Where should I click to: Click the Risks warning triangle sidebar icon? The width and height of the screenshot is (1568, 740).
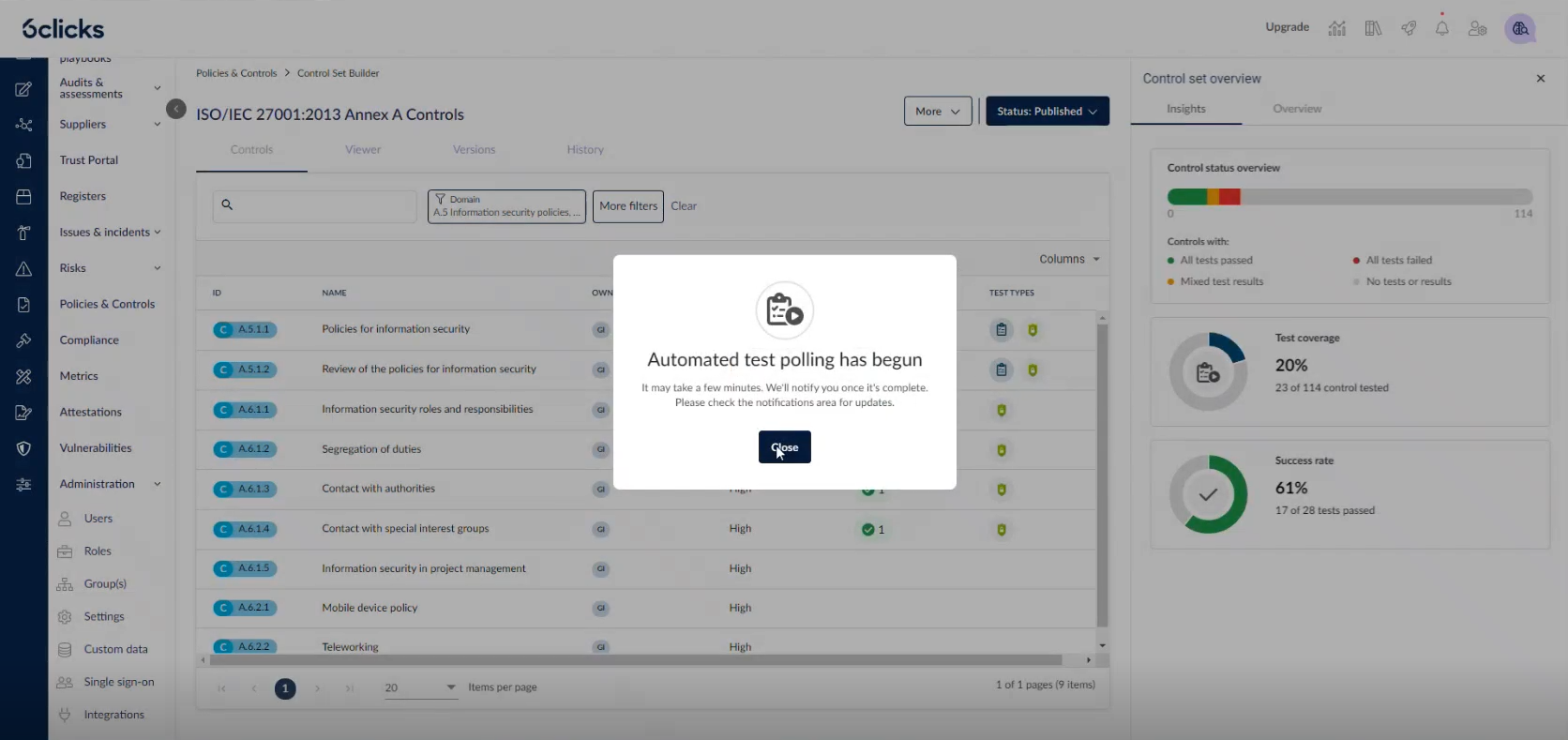[23, 269]
